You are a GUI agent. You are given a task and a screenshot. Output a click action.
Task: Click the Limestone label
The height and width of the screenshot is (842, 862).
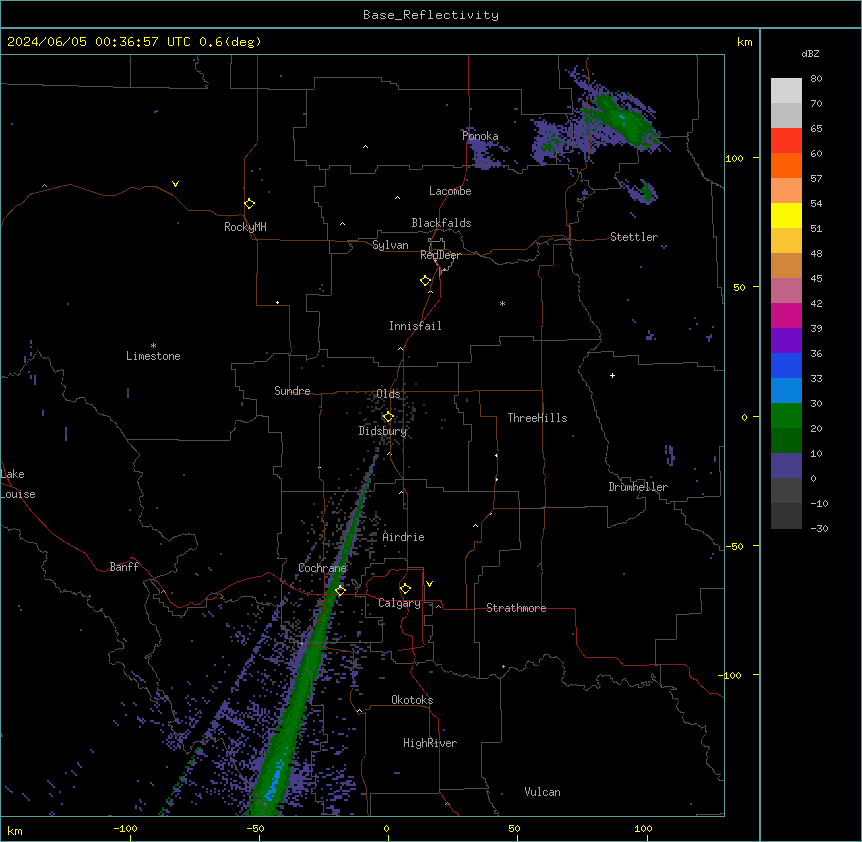pos(153,356)
